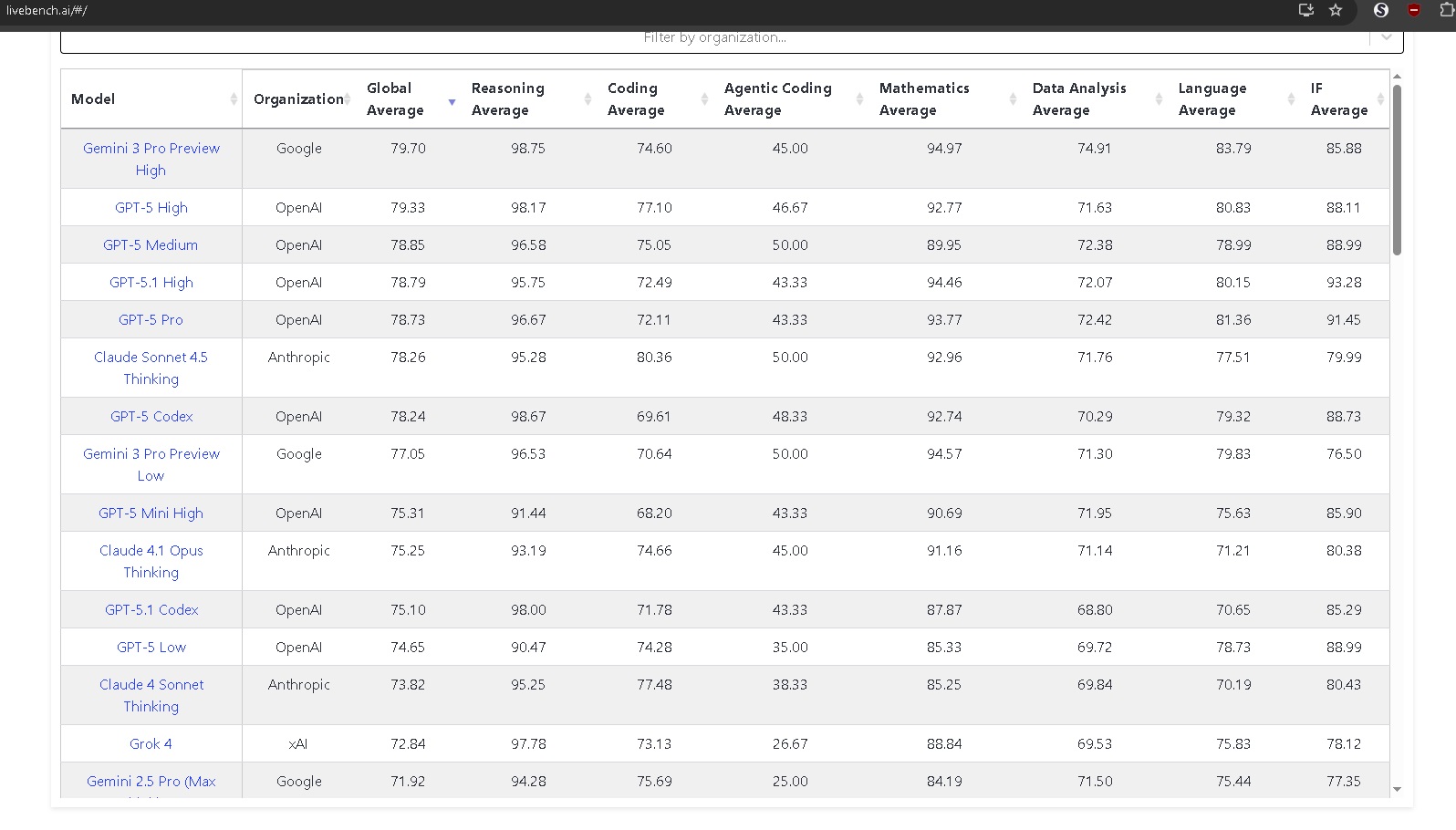Click the 93.28 IF Average value
Viewport: 1456px width, 830px height.
point(1344,283)
